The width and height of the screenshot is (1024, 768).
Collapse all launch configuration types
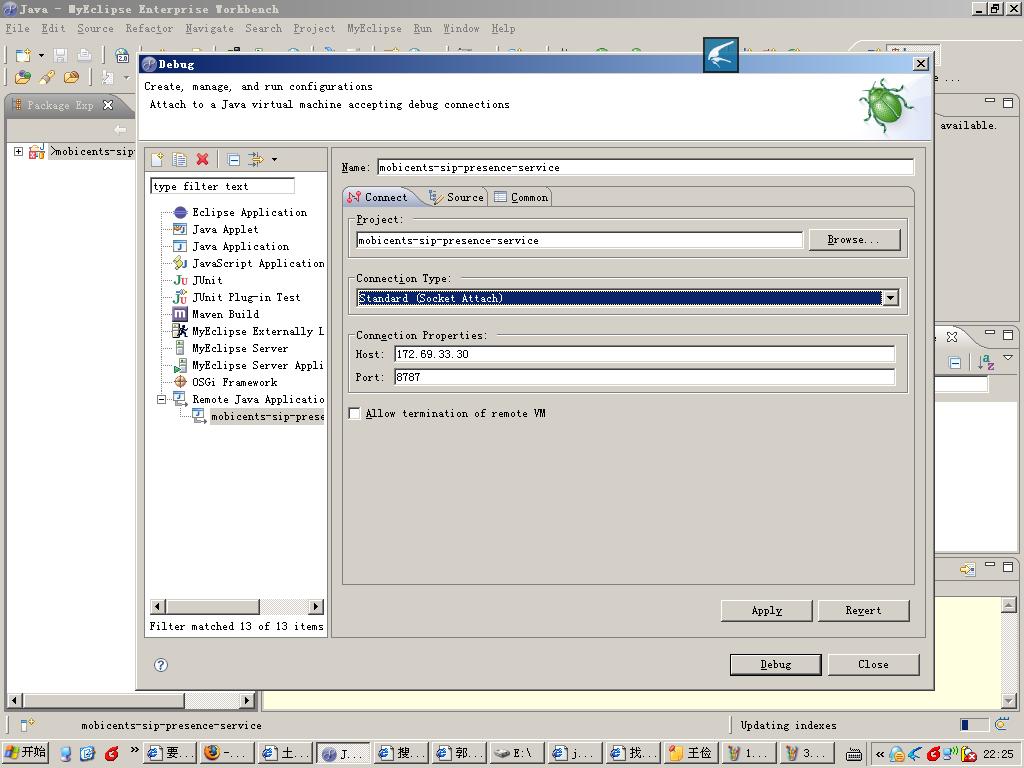point(233,159)
